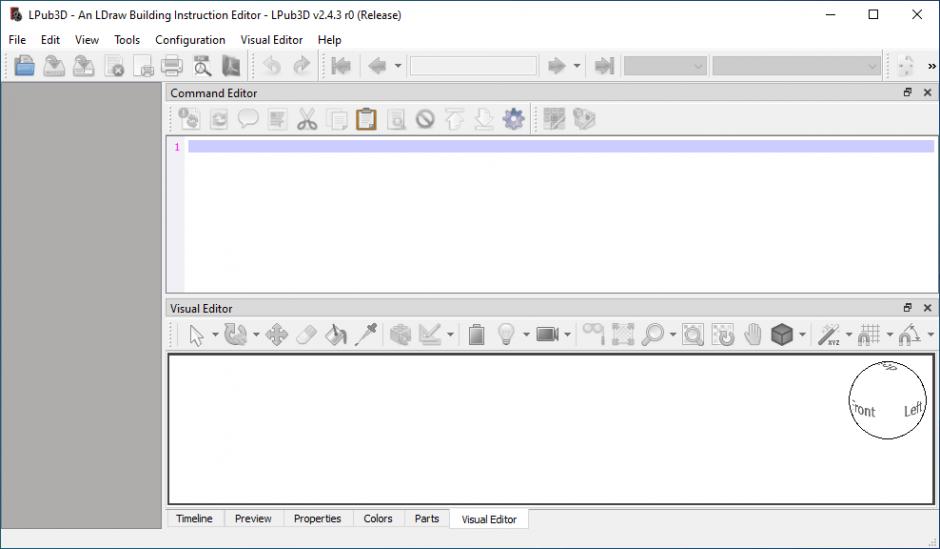Choose the Camera tool in Visual Editor
The height and width of the screenshot is (549, 940).
[547, 335]
